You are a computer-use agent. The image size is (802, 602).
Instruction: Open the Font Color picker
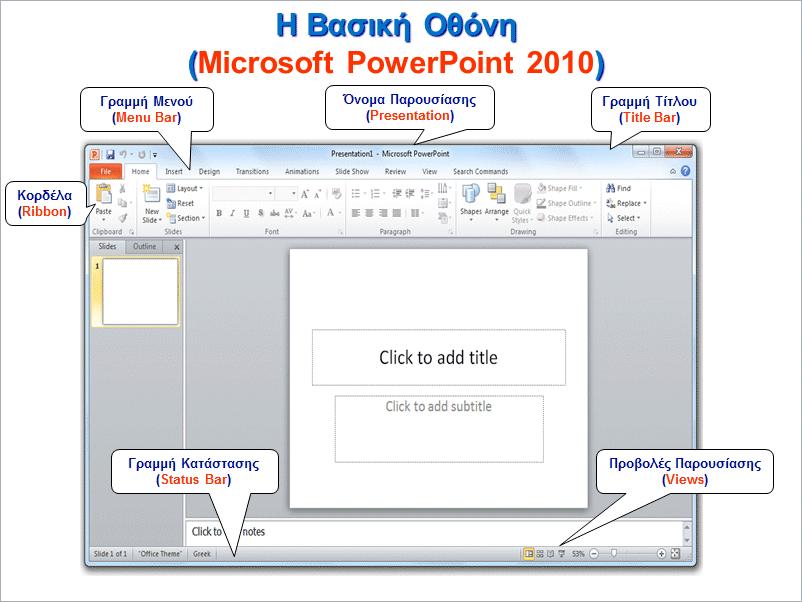[333, 213]
